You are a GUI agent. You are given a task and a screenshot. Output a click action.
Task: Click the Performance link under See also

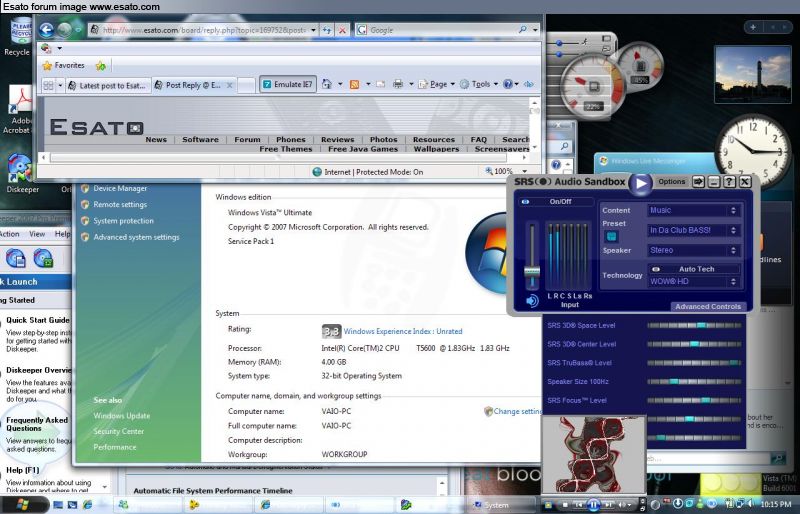click(115, 447)
